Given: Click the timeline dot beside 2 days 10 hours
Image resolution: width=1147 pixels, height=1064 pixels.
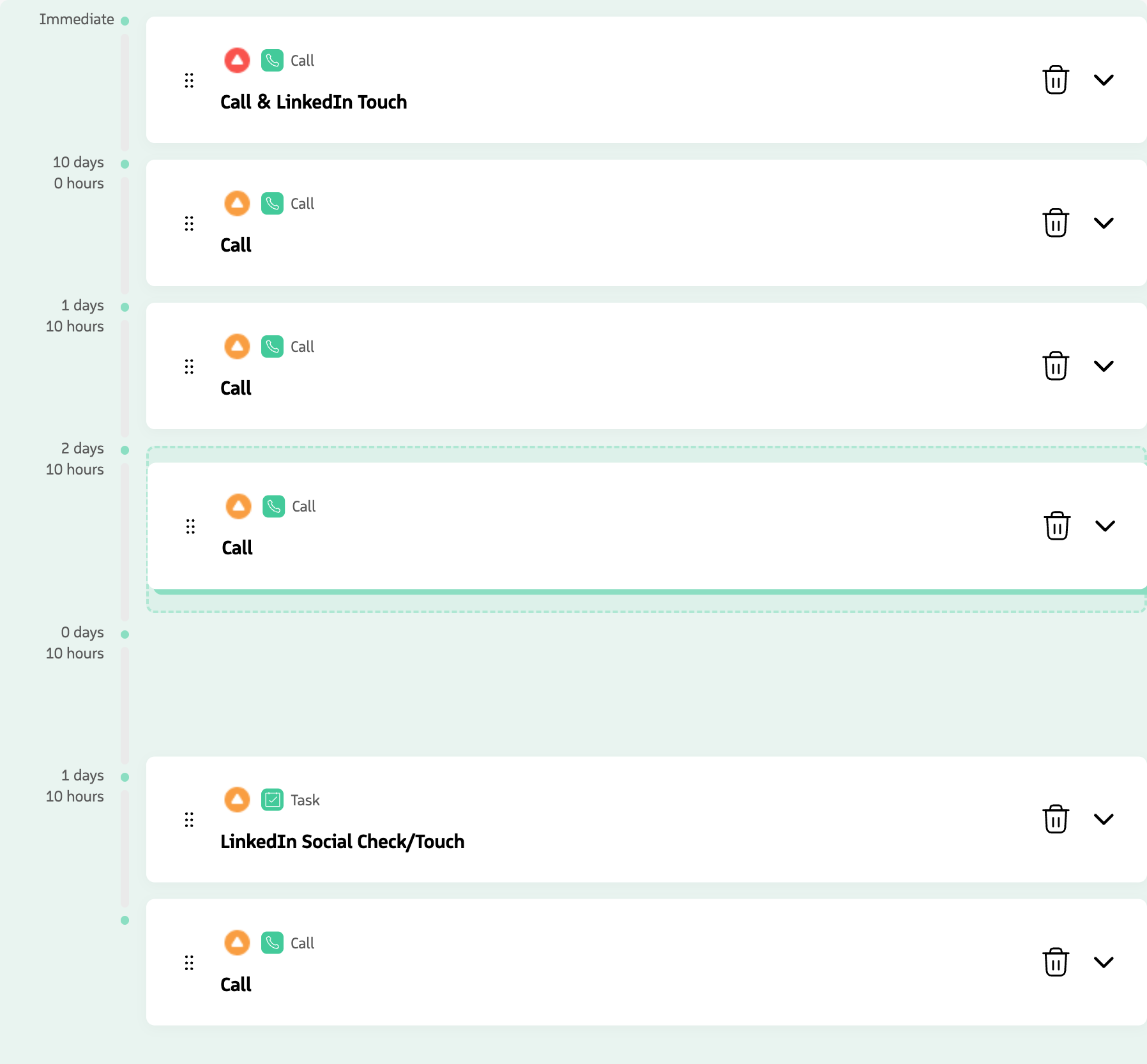Looking at the screenshot, I should [x=125, y=449].
